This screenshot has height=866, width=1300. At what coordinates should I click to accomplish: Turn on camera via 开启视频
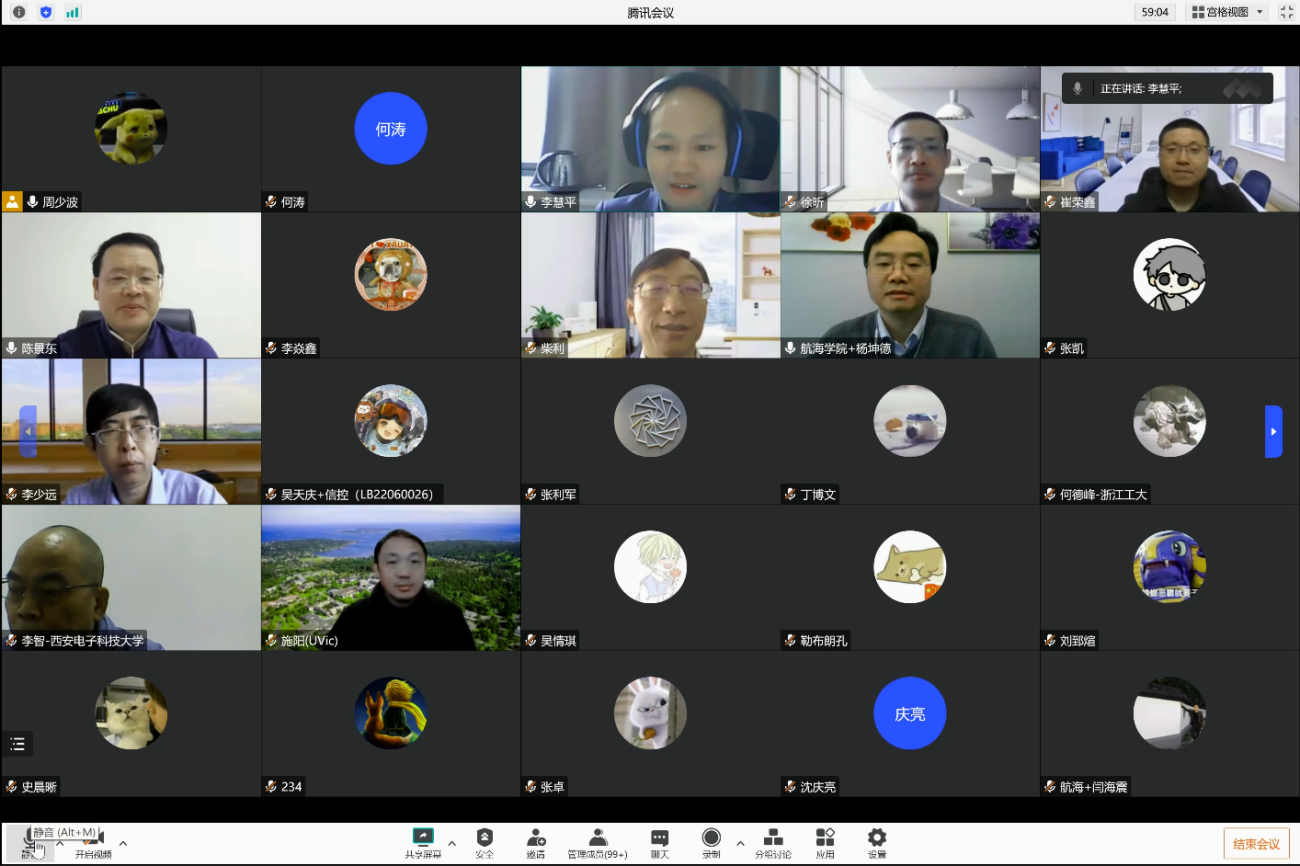[x=93, y=843]
